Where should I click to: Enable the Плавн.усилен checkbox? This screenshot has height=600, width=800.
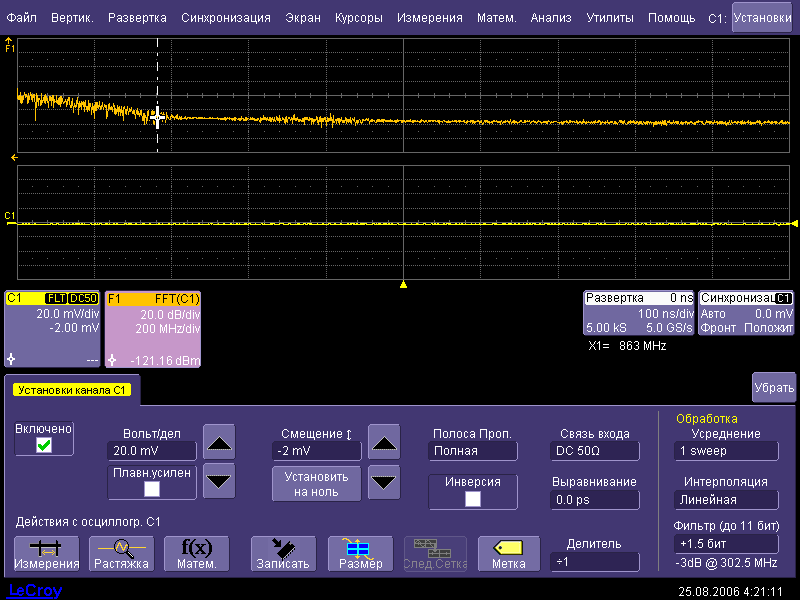[x=152, y=489]
